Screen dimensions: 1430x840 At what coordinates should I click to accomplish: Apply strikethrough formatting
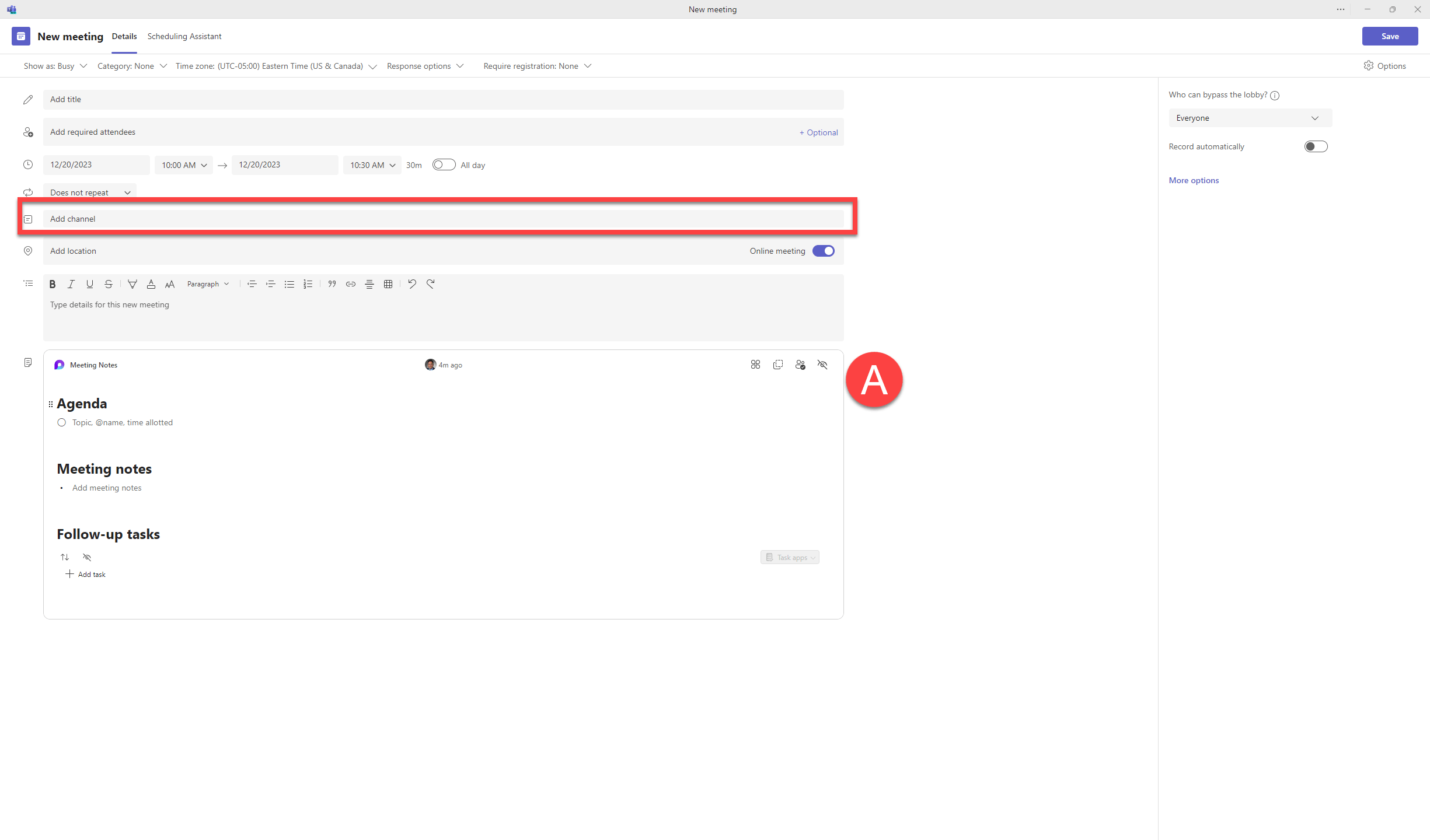(109, 284)
